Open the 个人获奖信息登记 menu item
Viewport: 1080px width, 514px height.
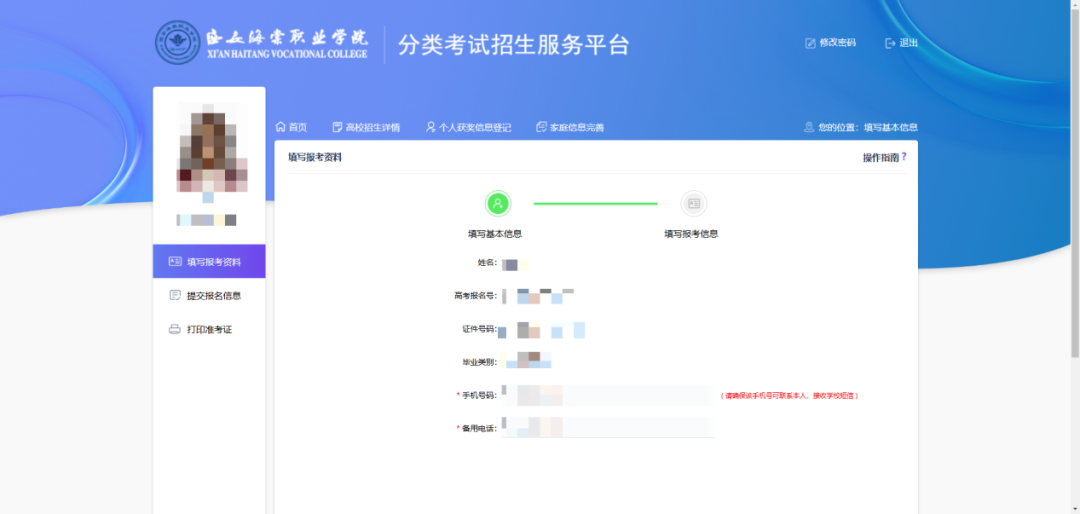tap(475, 127)
